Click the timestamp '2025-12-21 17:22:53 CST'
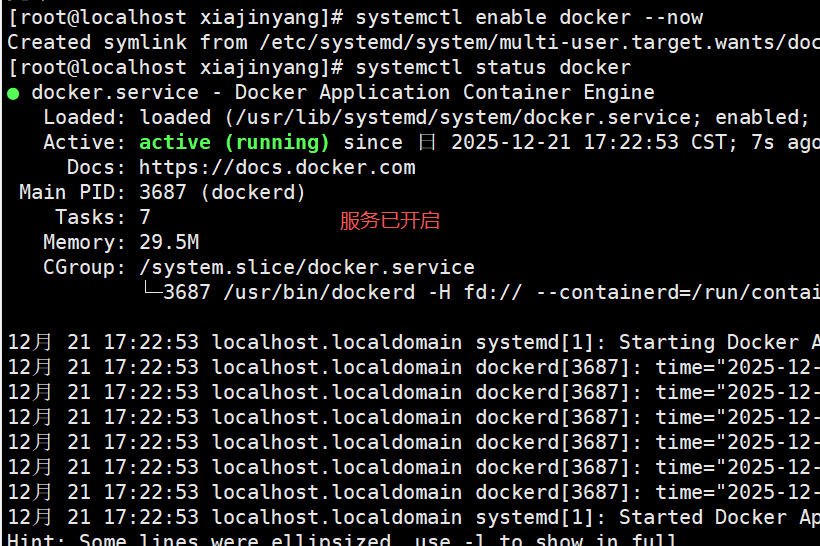Screen dimensions: 820x546 coord(594,142)
